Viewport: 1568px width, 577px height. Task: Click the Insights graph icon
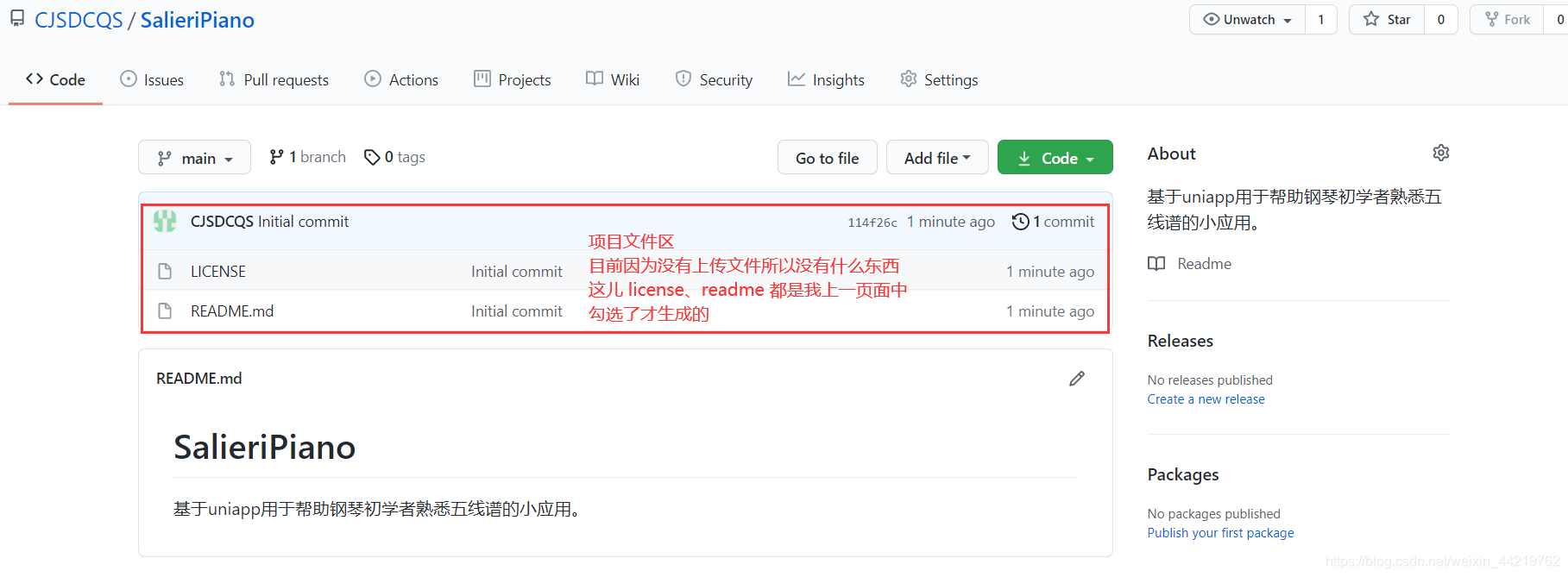797,78
